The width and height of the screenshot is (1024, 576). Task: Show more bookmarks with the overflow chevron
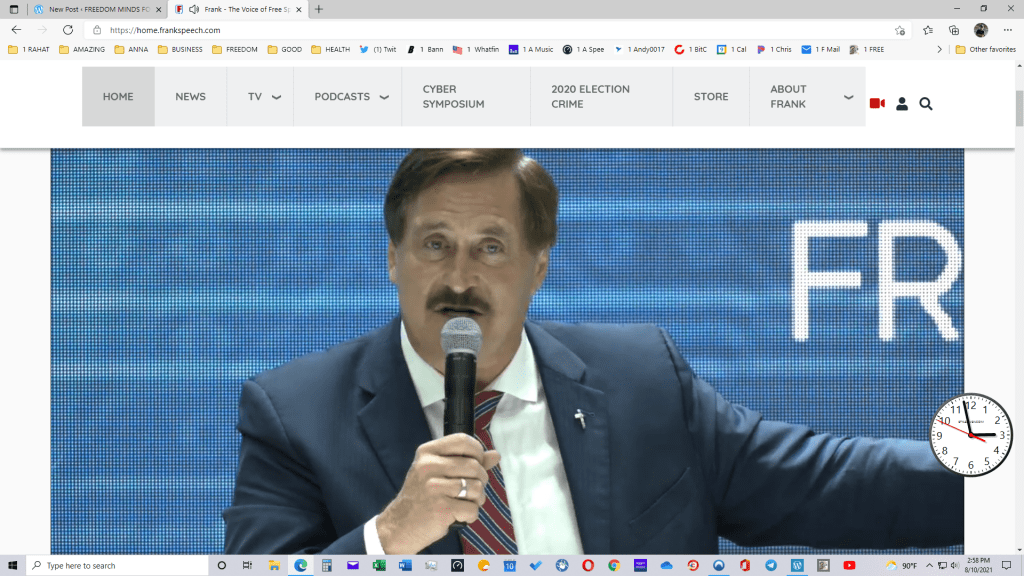point(939,49)
